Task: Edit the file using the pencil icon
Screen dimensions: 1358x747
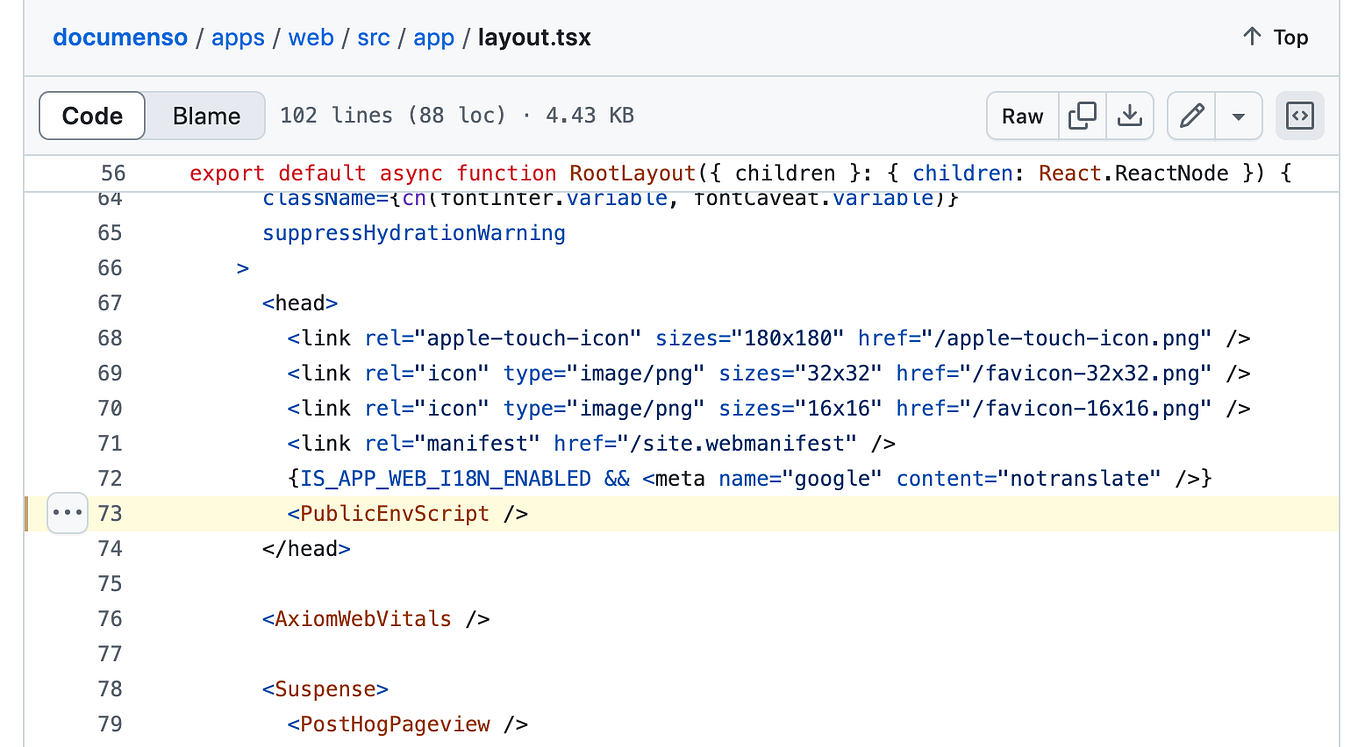Action: pyautogui.click(x=1190, y=115)
